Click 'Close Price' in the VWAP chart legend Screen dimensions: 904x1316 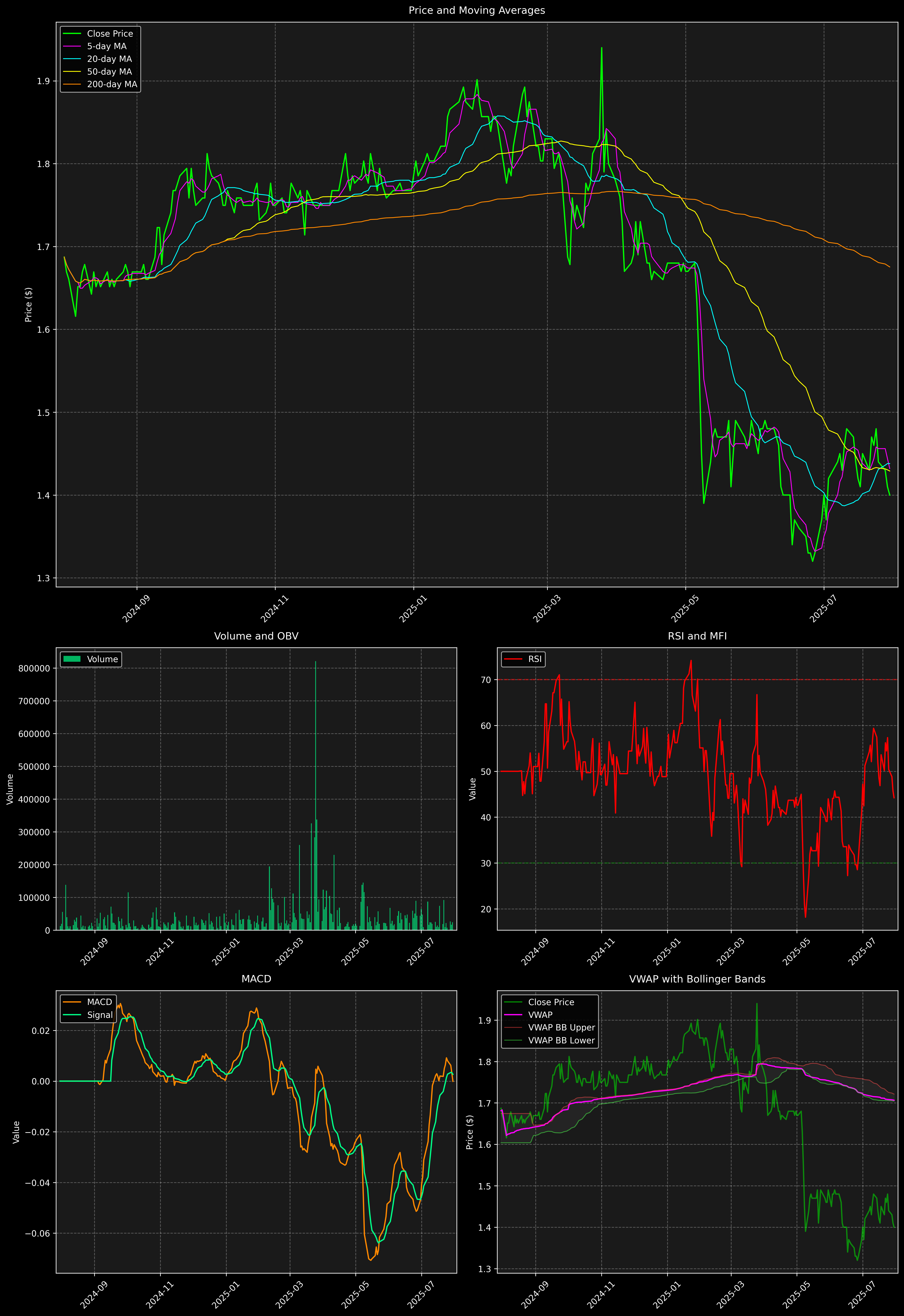coord(551,1002)
